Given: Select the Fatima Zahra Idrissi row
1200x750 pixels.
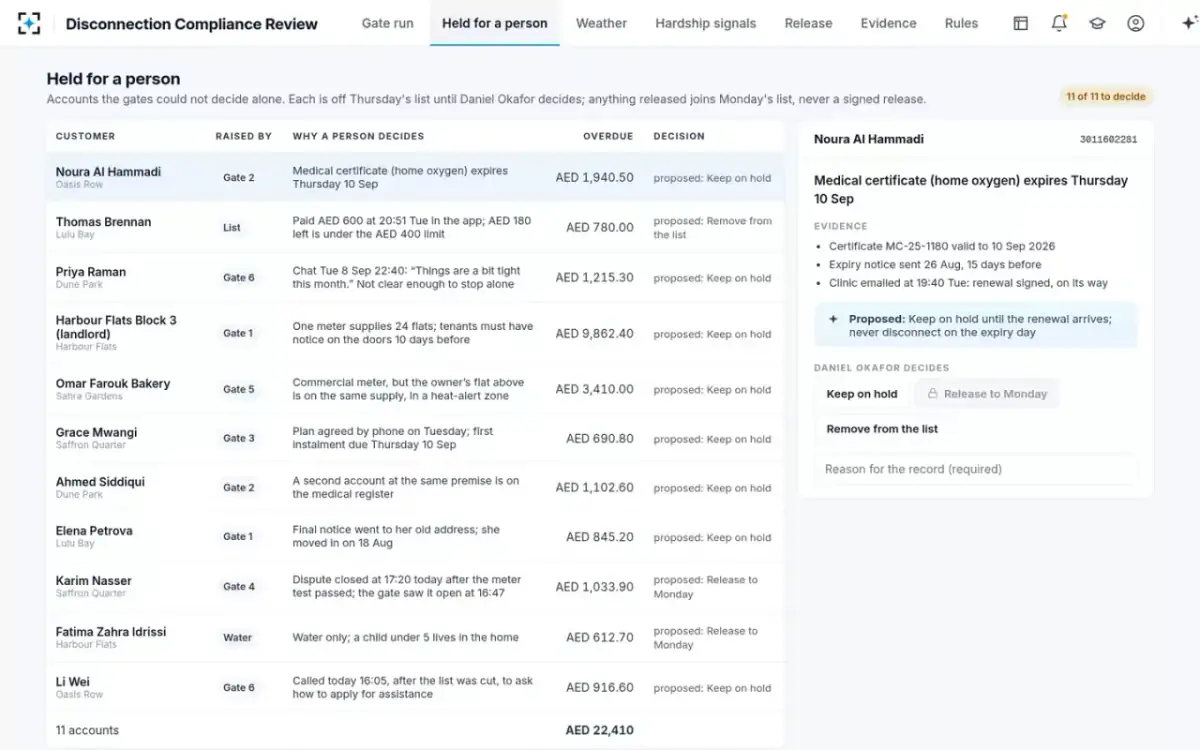Looking at the screenshot, I should click(x=415, y=637).
